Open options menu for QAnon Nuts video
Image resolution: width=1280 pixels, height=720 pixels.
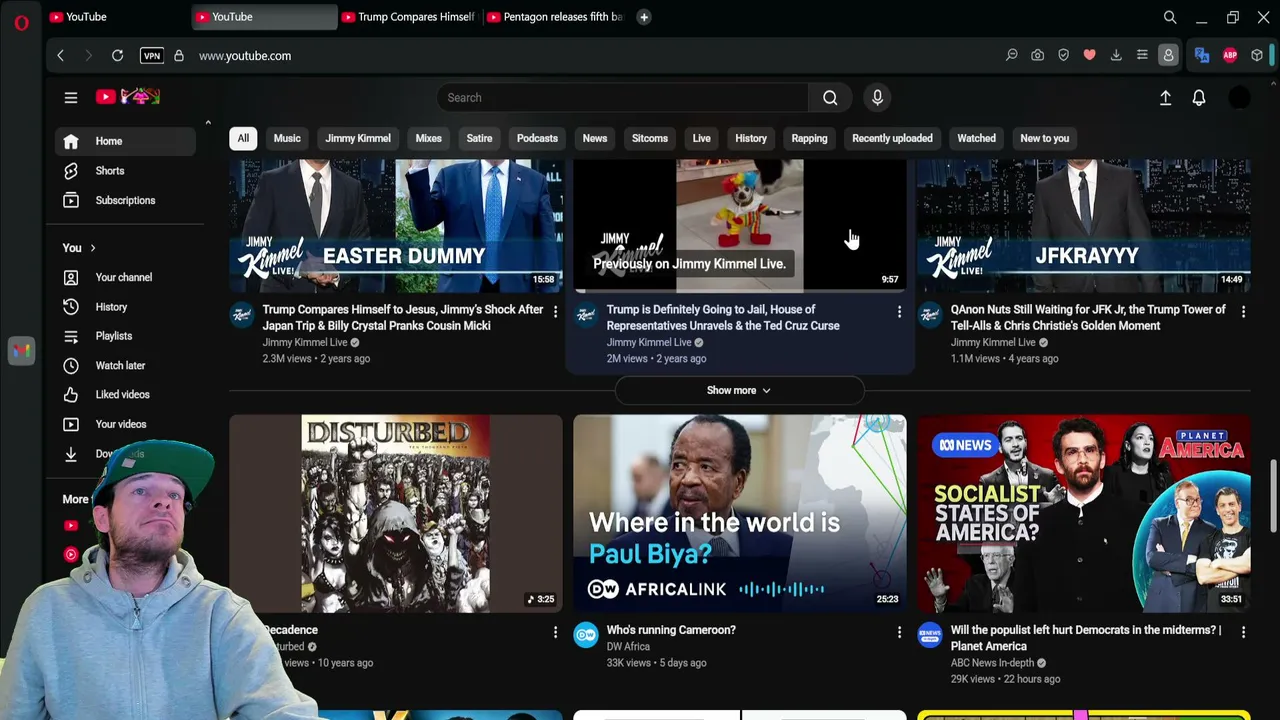pyautogui.click(x=1243, y=312)
